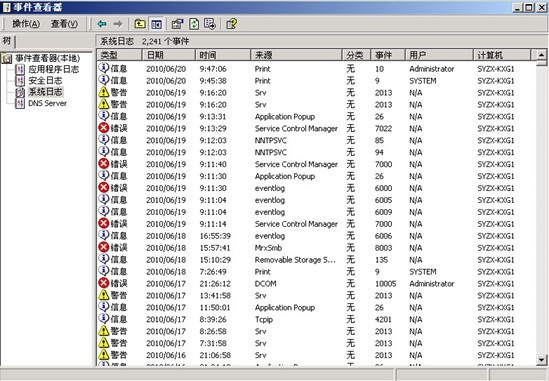Sort by the 类型 column header
549x381 pixels.
(119, 55)
